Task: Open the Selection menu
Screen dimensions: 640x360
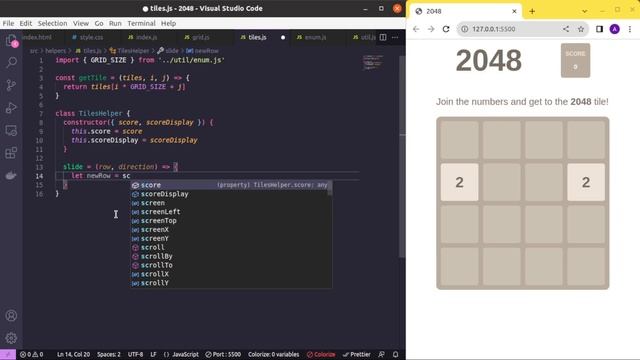Action: tap(52, 23)
